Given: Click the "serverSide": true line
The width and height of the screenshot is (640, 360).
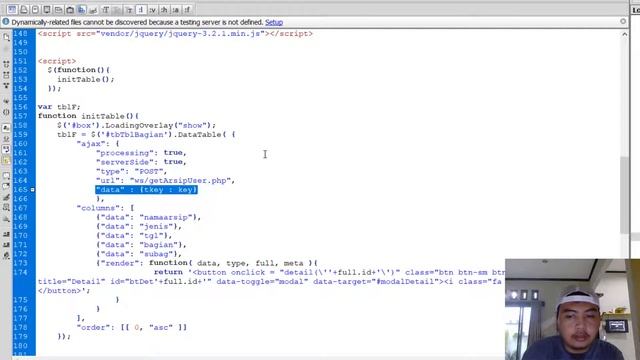Looking at the screenshot, I should click(x=141, y=162).
